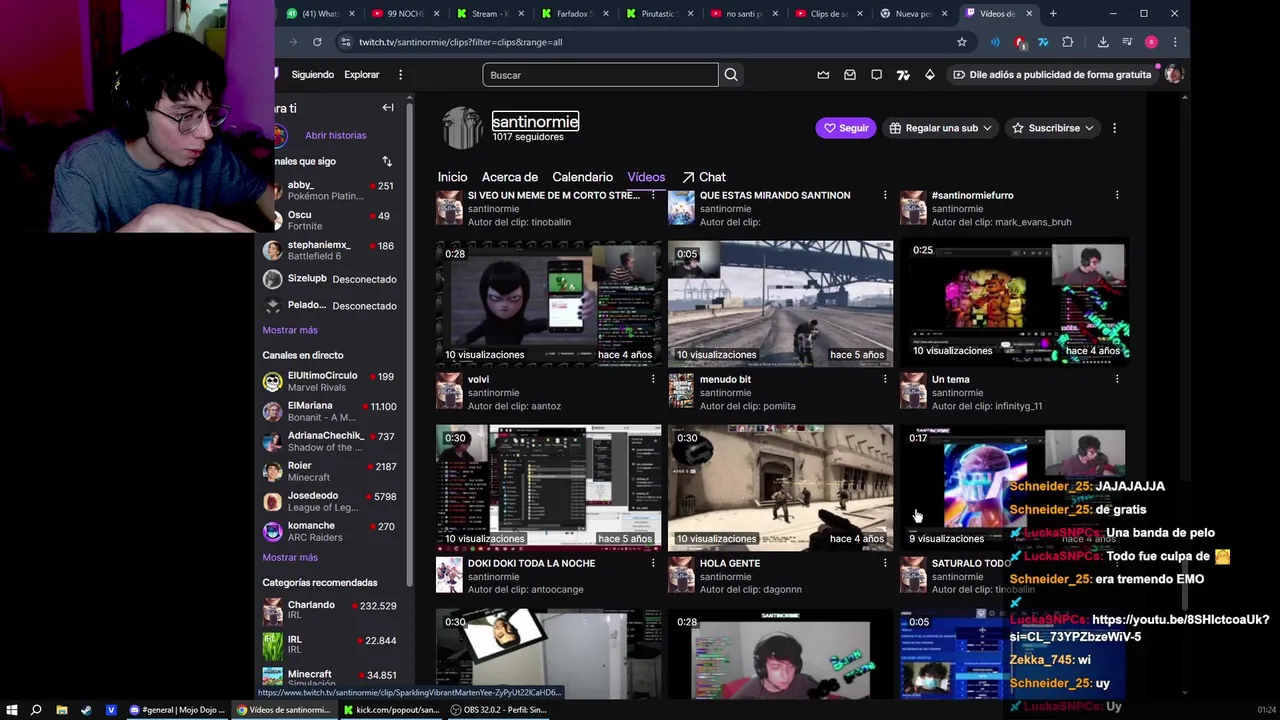Open options for the 'volvi' clip

(x=653, y=379)
